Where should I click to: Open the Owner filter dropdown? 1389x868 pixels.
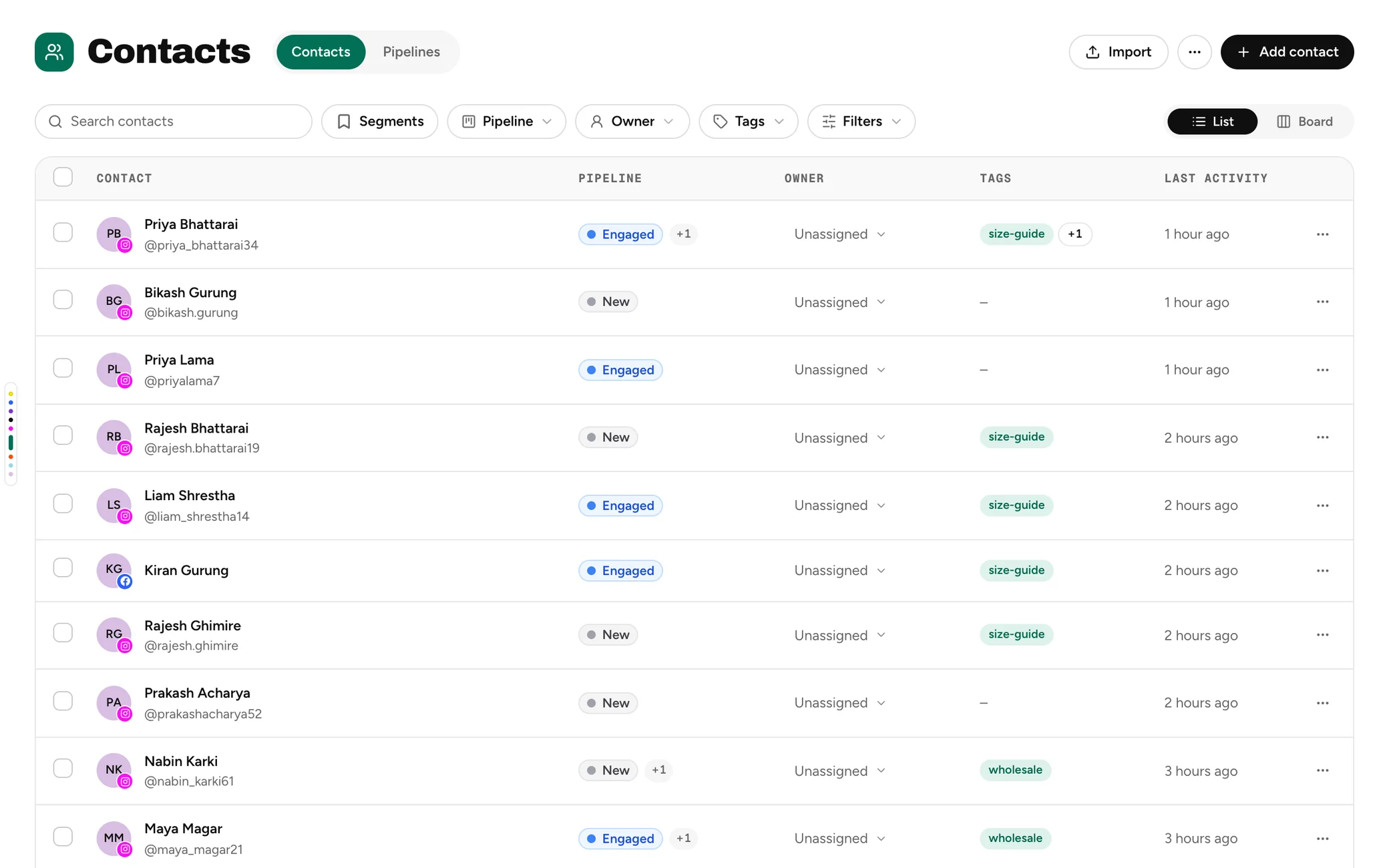click(632, 122)
